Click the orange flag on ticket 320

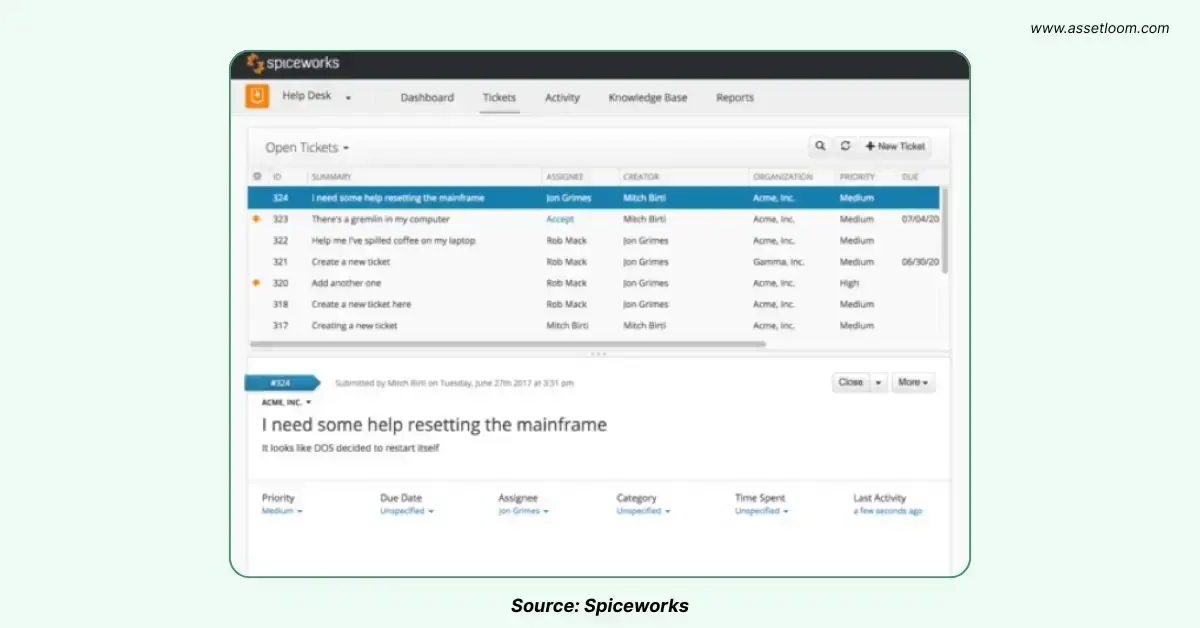(x=257, y=283)
